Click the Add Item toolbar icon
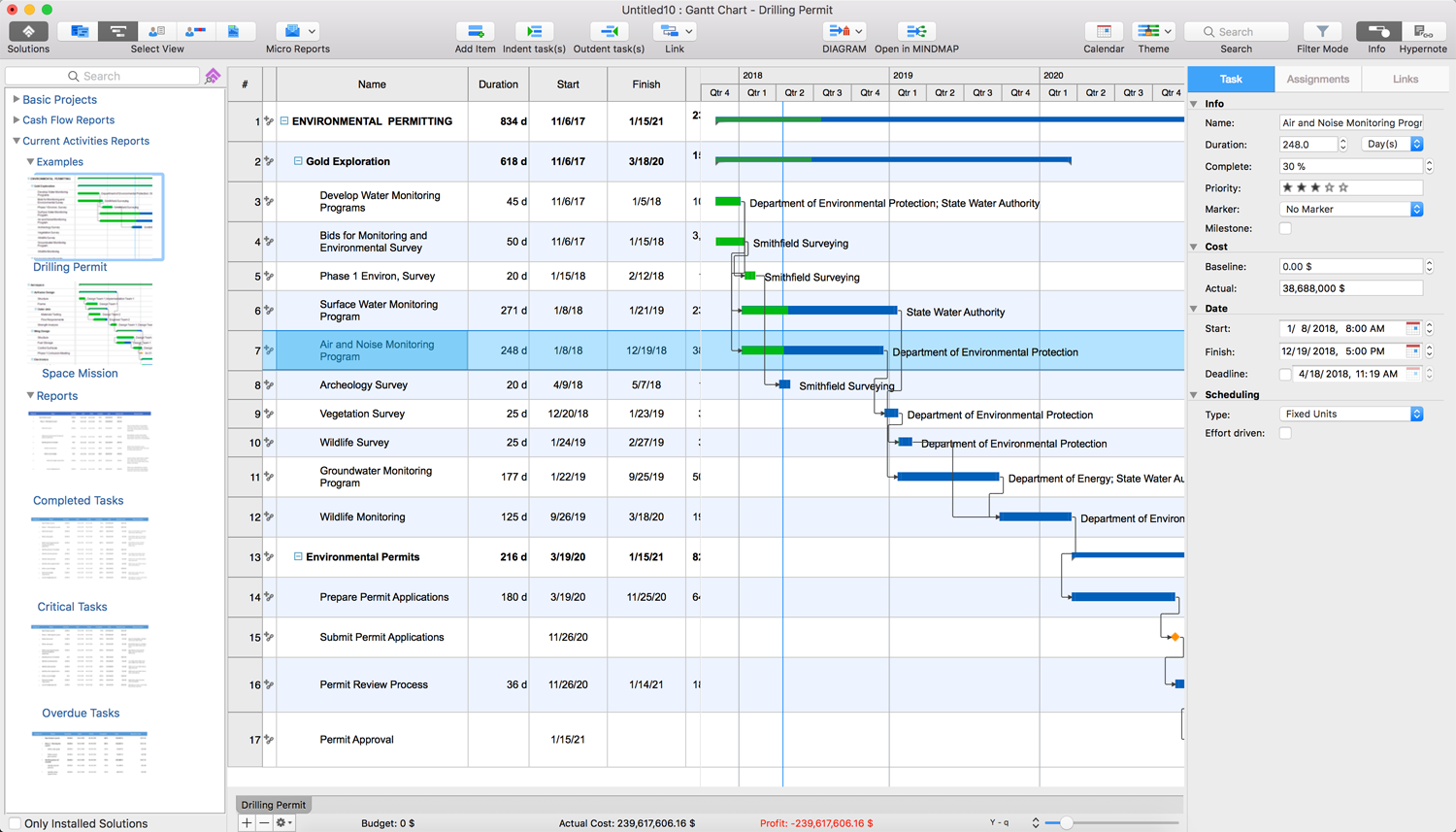The image size is (1456, 832). pyautogui.click(x=475, y=32)
